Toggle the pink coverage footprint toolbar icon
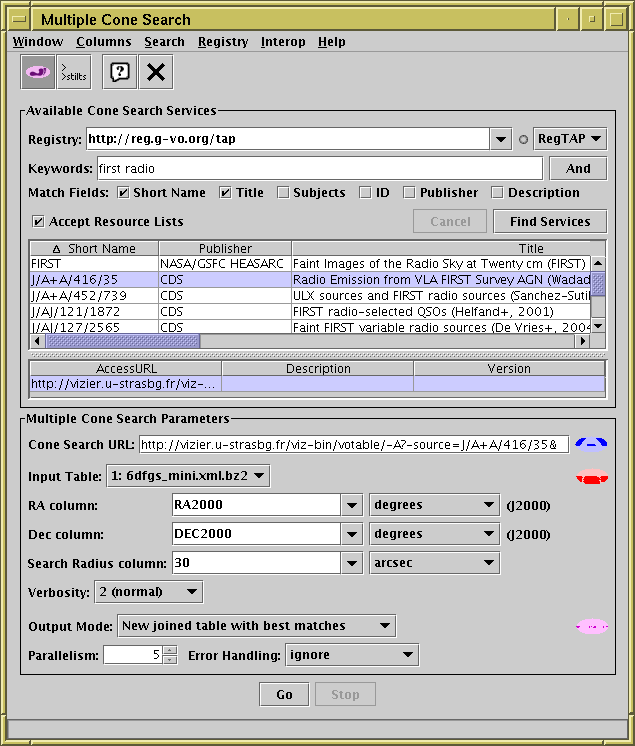 tap(38, 72)
